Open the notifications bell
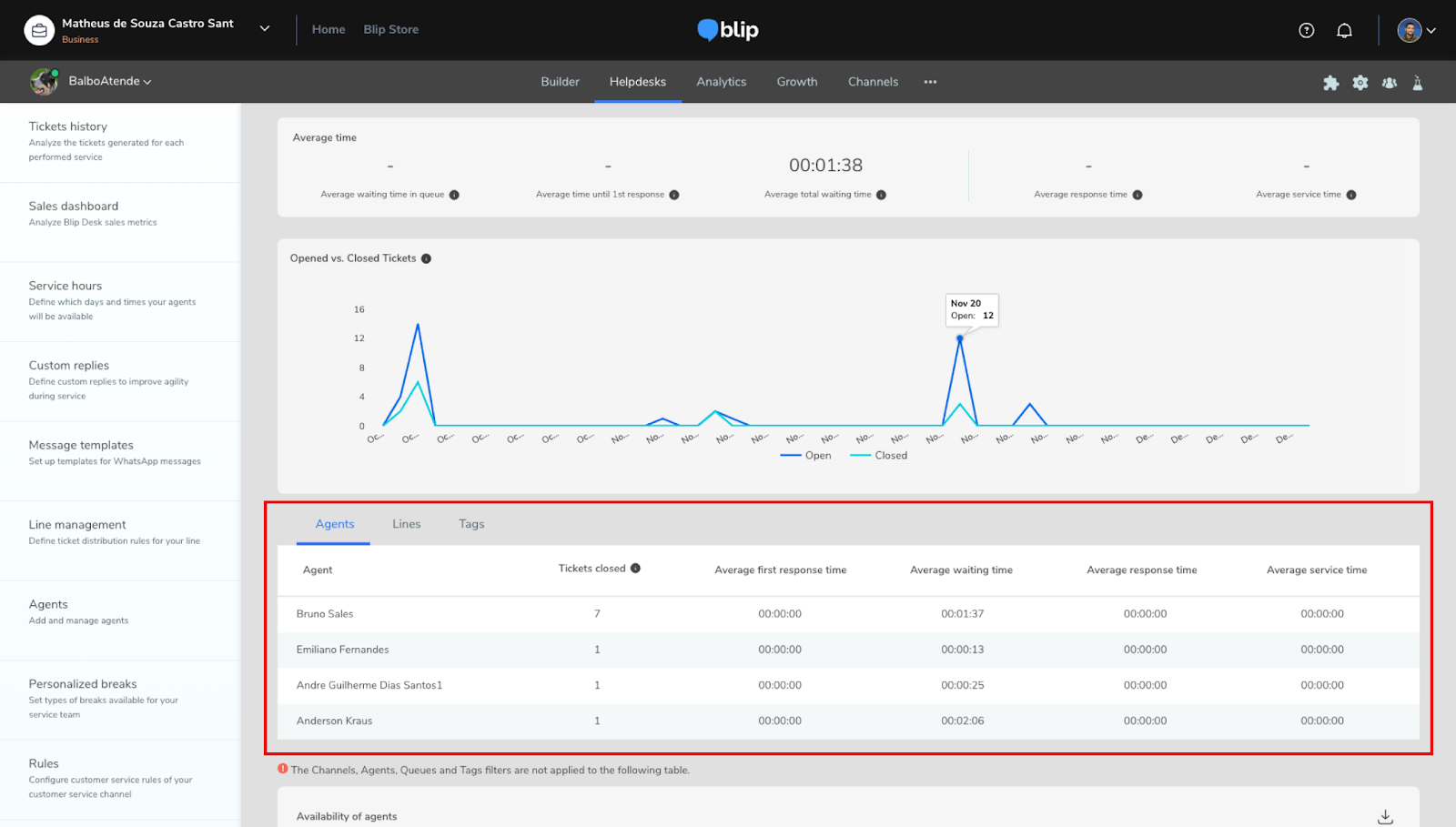Viewport: 1456px width, 827px height. click(x=1344, y=30)
